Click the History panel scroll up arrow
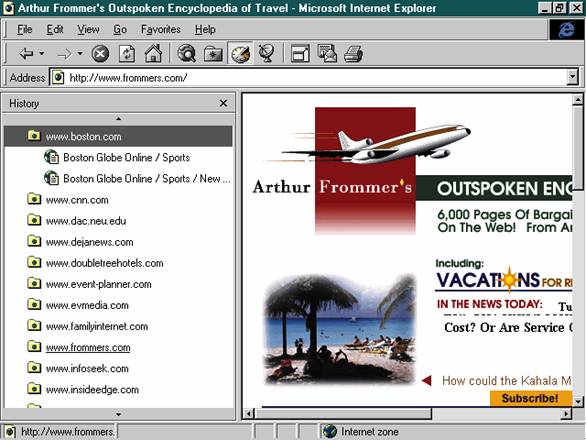 (118, 119)
